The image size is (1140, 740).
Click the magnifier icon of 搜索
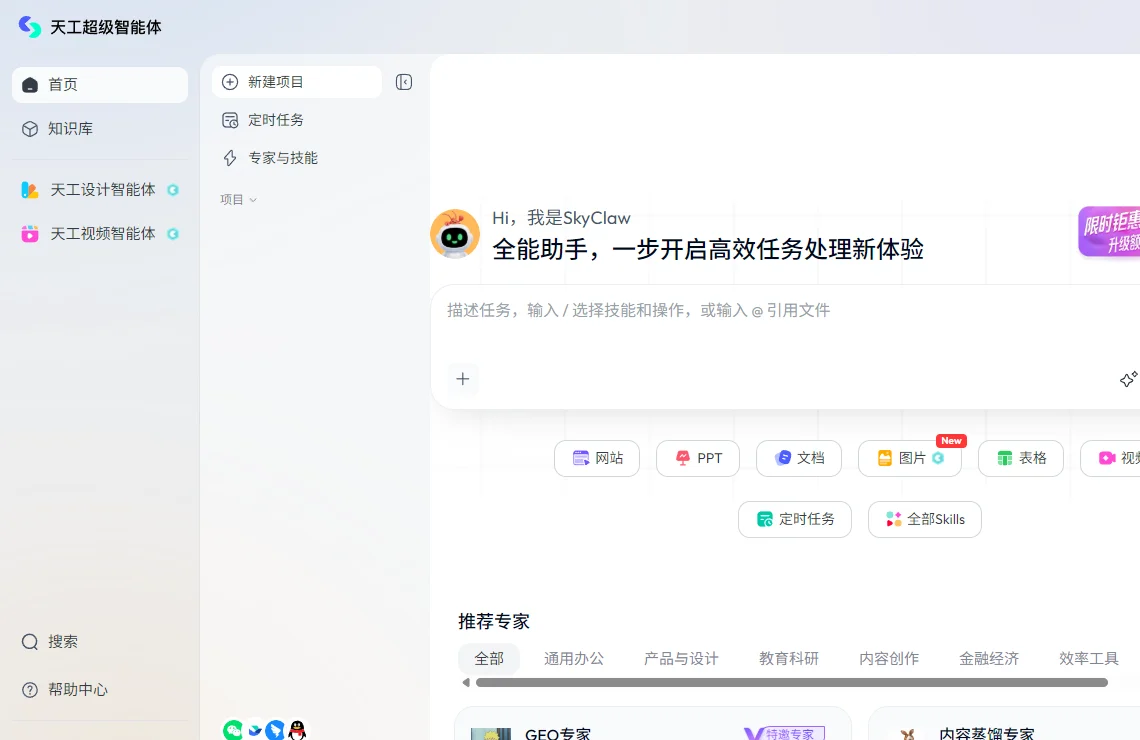point(30,642)
